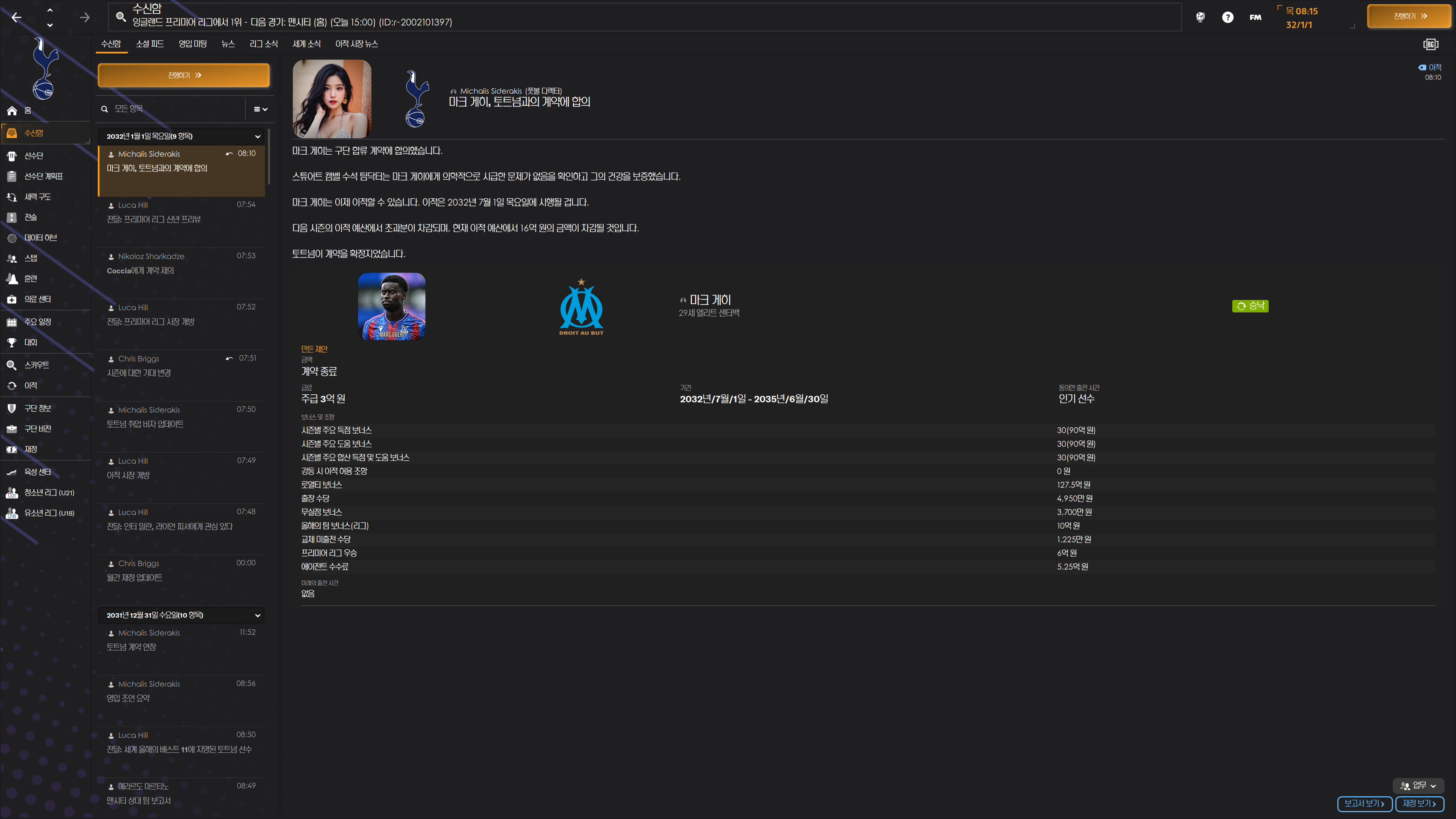Open 스카우트 (Scouting) in the sidebar
The height and width of the screenshot is (819, 1456).
[36, 365]
